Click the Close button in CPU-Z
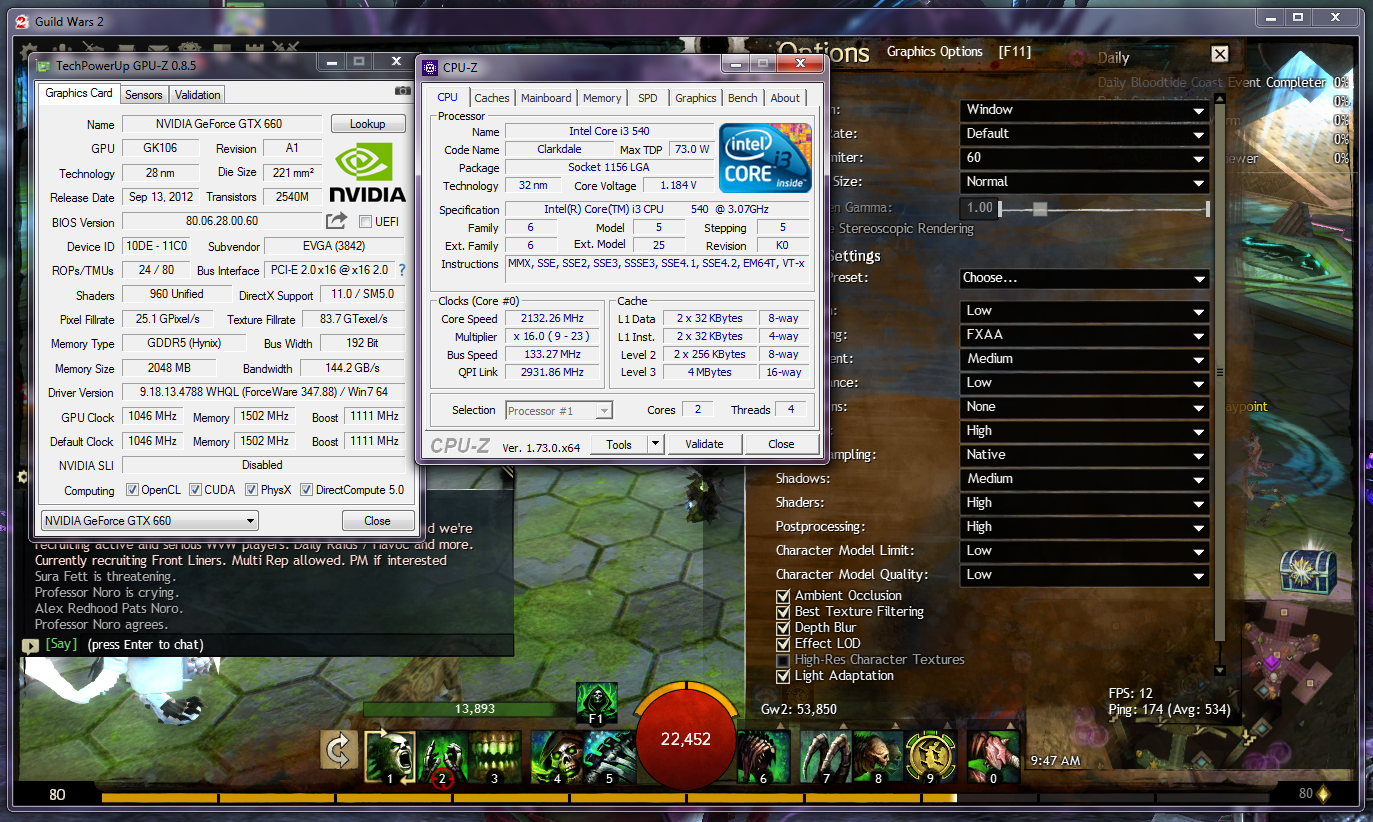Image resolution: width=1373 pixels, height=822 pixels. pos(781,444)
